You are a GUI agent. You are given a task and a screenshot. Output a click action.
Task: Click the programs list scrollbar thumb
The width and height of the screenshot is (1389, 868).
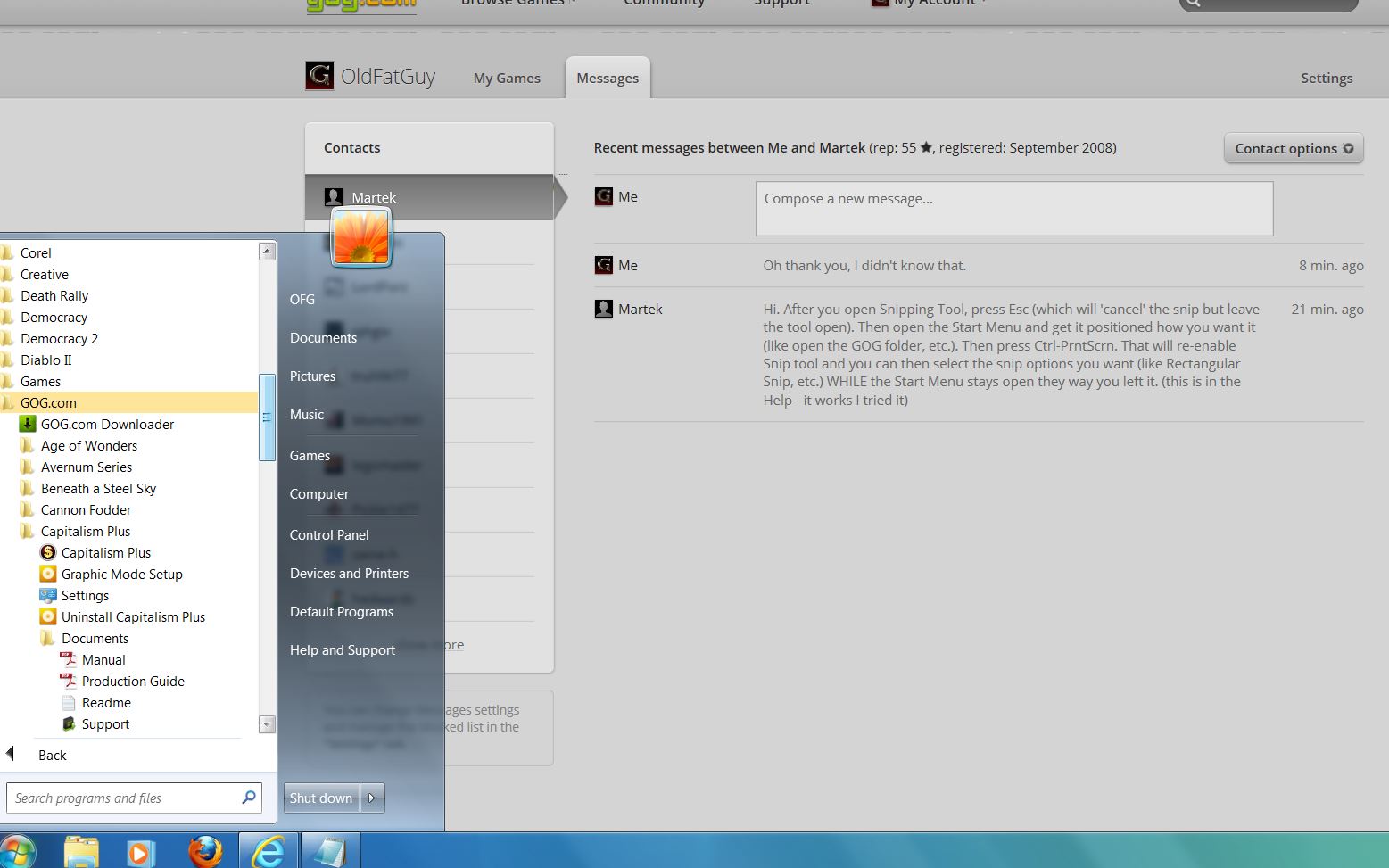coord(267,417)
